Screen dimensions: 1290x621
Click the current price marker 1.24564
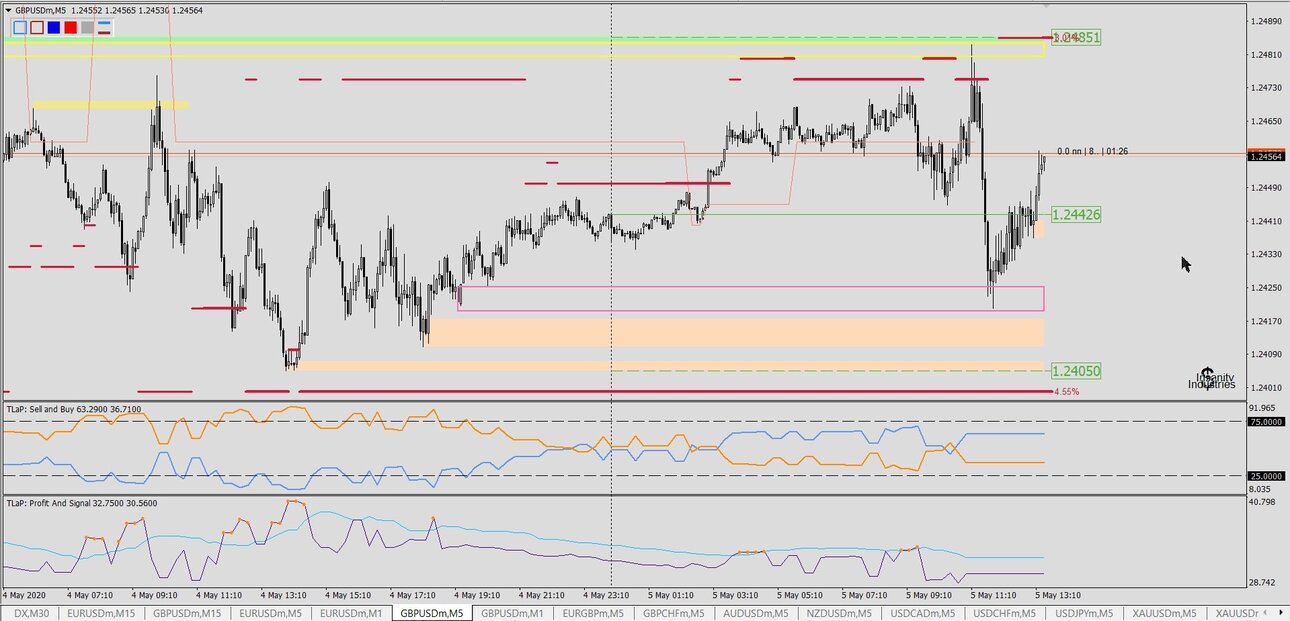pos(1266,156)
